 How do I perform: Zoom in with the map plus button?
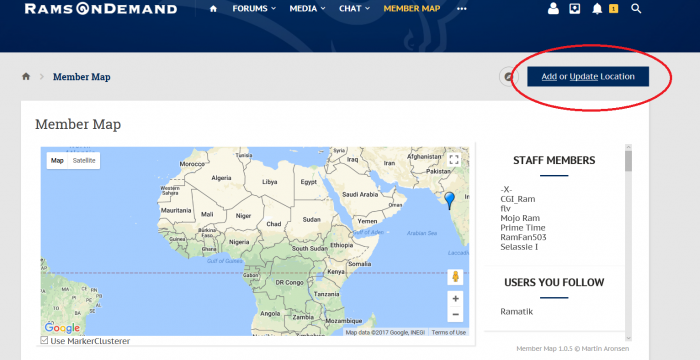[x=455, y=298]
